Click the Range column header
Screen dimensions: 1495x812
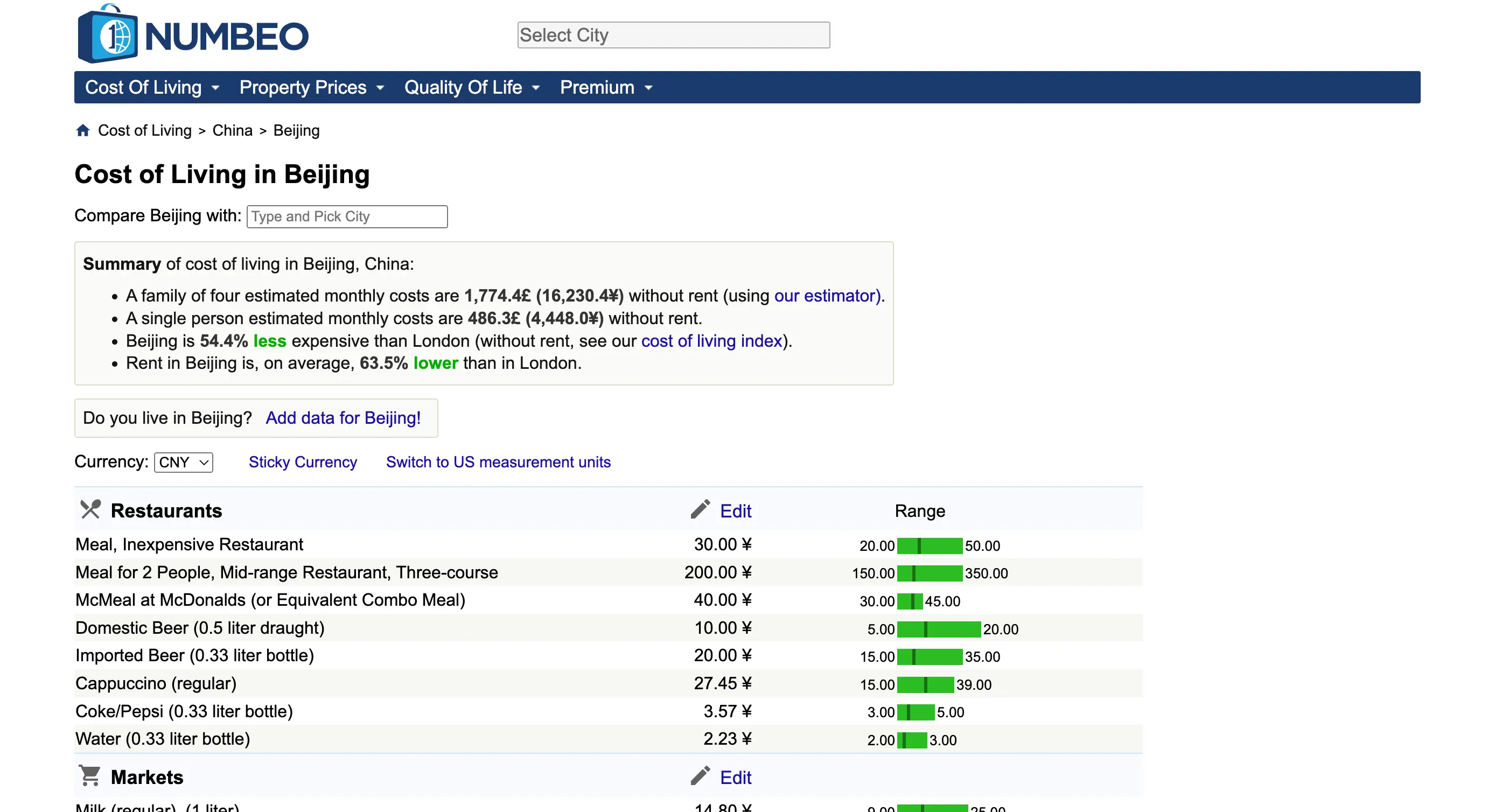(920, 511)
